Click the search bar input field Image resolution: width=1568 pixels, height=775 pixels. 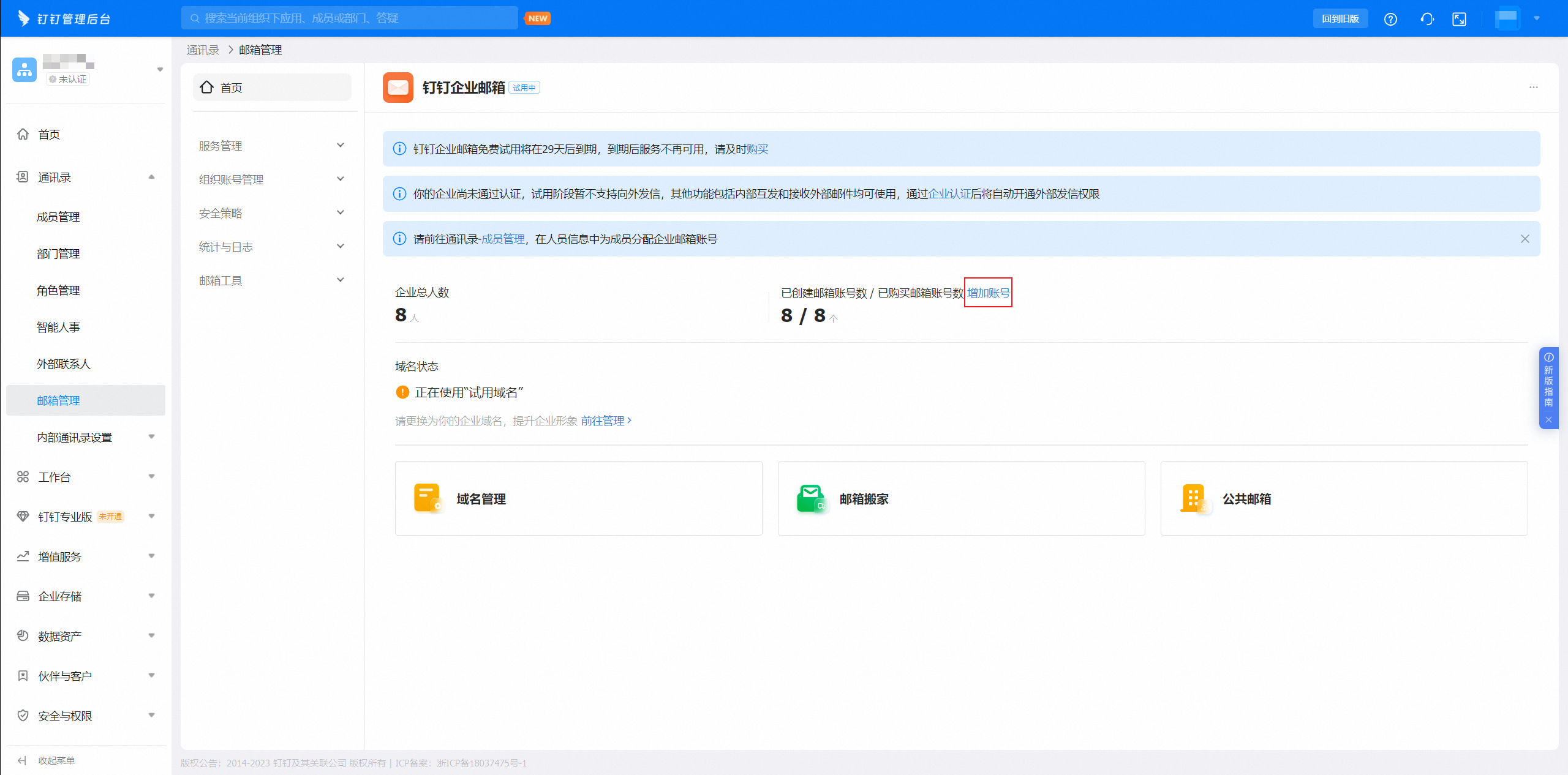pyautogui.click(x=349, y=18)
